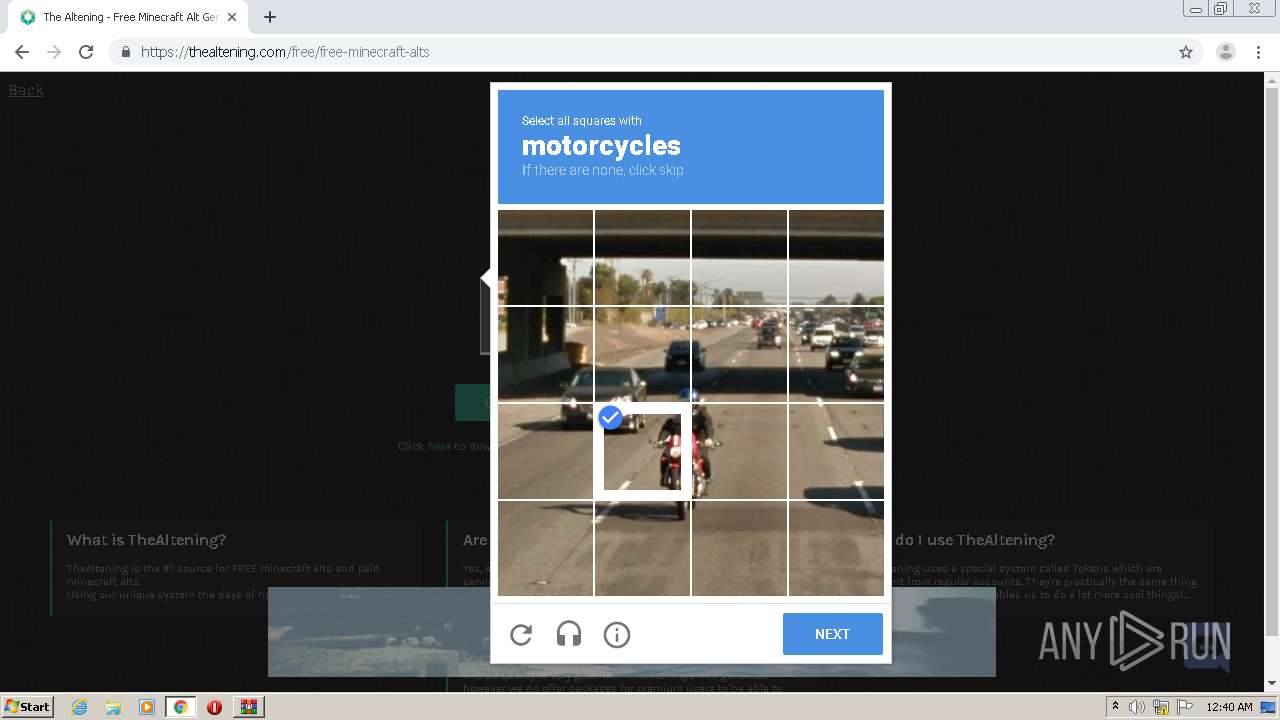Image resolution: width=1280 pixels, height=720 pixels.
Task: Click the 'What is TheAltening?' heading
Action: [146, 540]
